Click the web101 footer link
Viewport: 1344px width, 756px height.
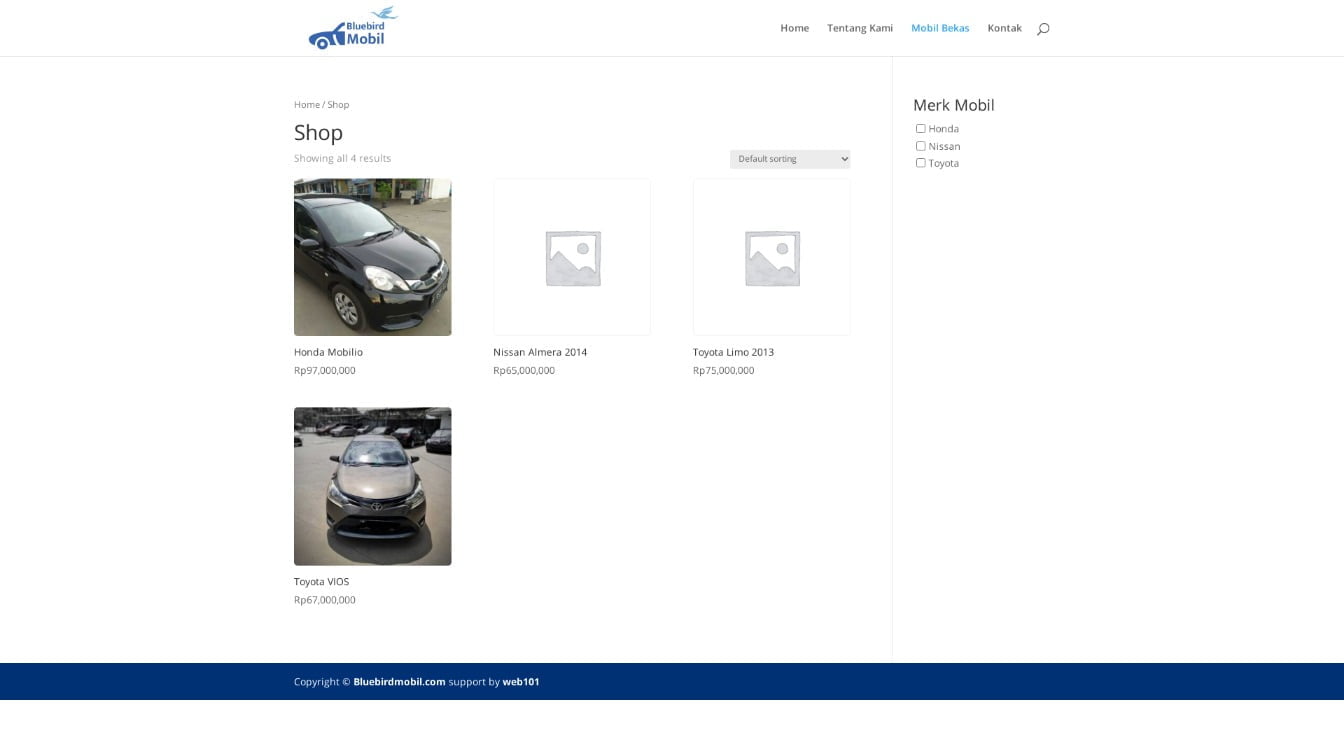click(x=521, y=682)
